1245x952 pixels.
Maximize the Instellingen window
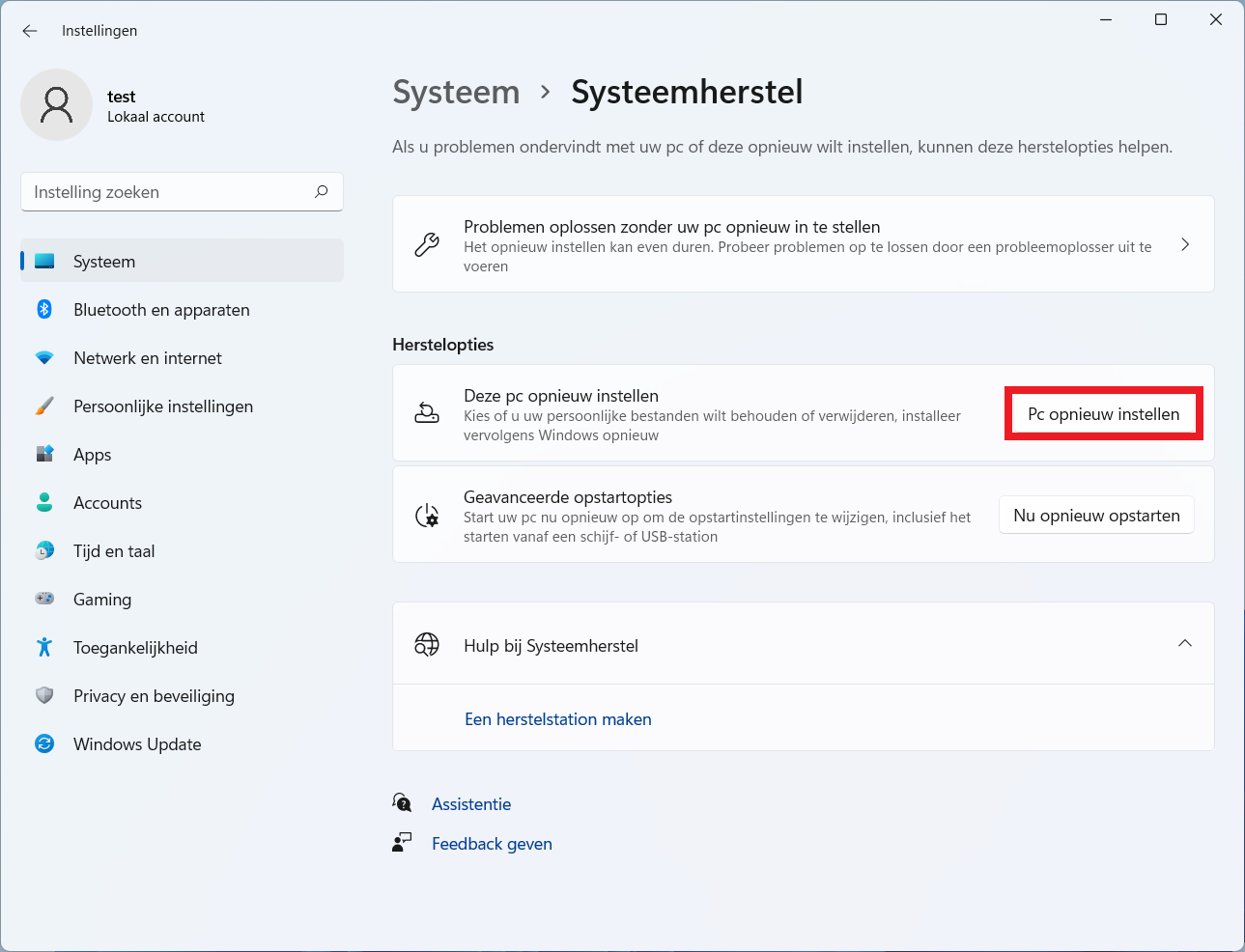click(x=1161, y=19)
